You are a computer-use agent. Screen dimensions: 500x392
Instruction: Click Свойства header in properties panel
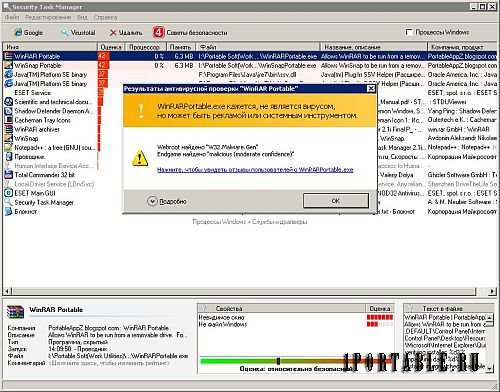[282, 308]
